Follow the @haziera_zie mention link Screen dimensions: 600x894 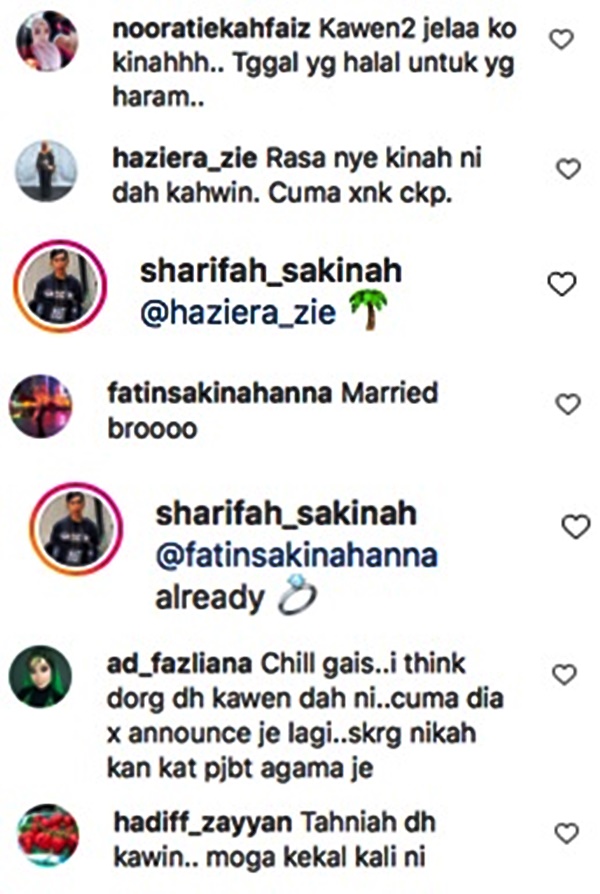click(238, 313)
